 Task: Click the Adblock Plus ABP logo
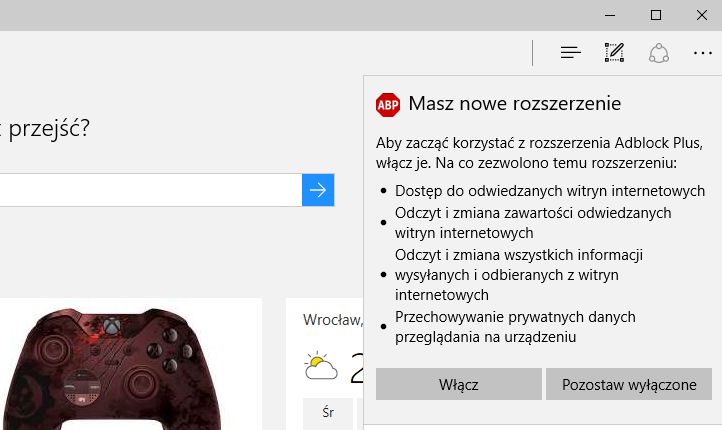(388, 105)
